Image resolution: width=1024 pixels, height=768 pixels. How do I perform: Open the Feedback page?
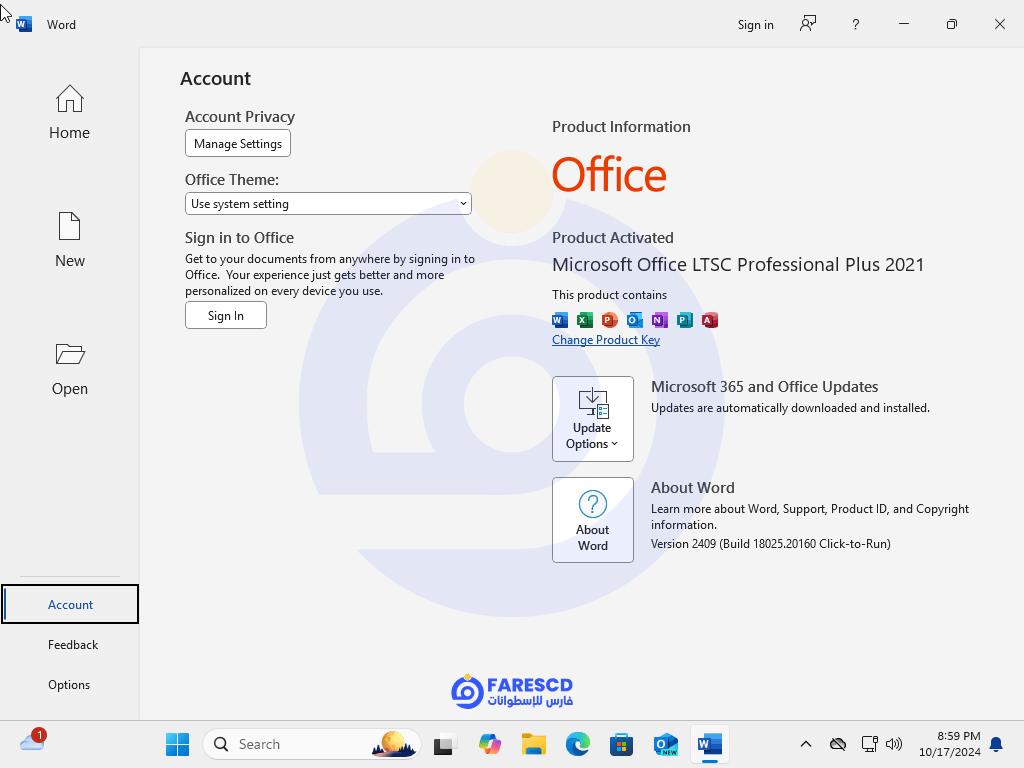pyautogui.click(x=72, y=645)
